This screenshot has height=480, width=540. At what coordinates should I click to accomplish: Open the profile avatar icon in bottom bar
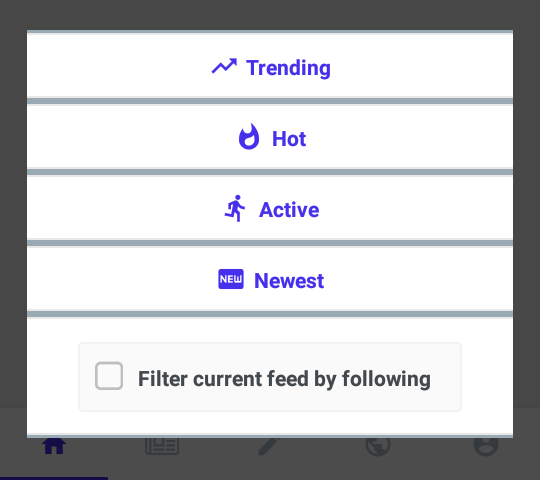486,447
